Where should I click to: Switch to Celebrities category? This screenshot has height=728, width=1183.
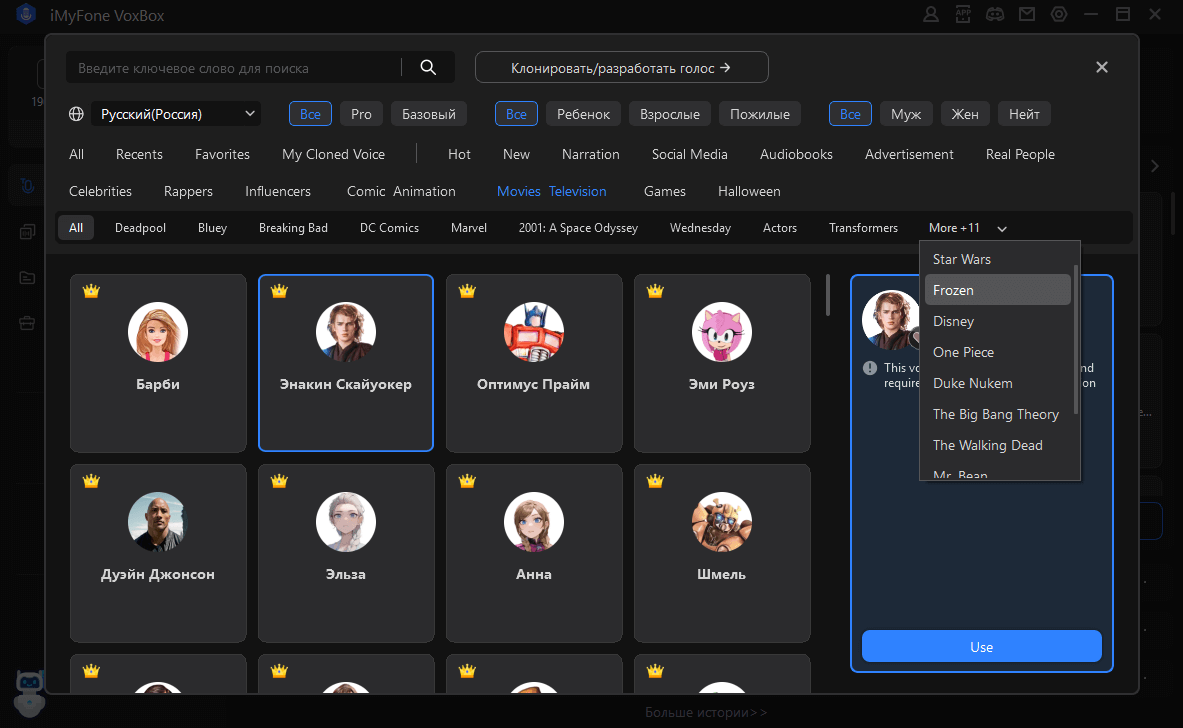pos(100,191)
